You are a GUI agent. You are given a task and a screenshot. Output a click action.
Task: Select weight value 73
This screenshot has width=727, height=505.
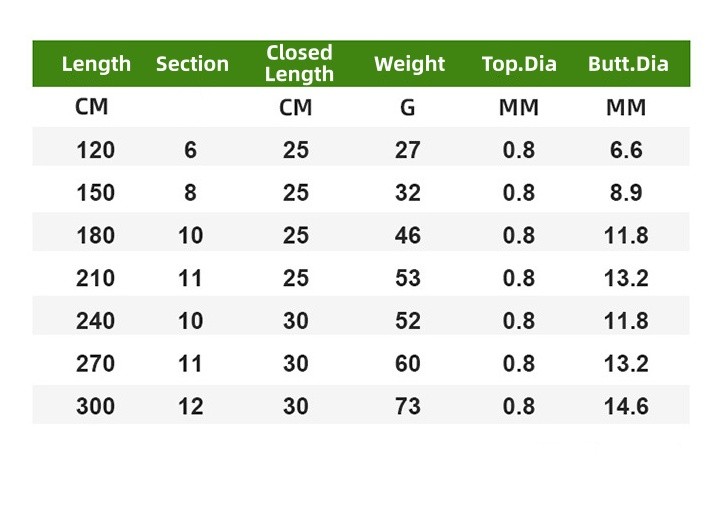(x=408, y=406)
